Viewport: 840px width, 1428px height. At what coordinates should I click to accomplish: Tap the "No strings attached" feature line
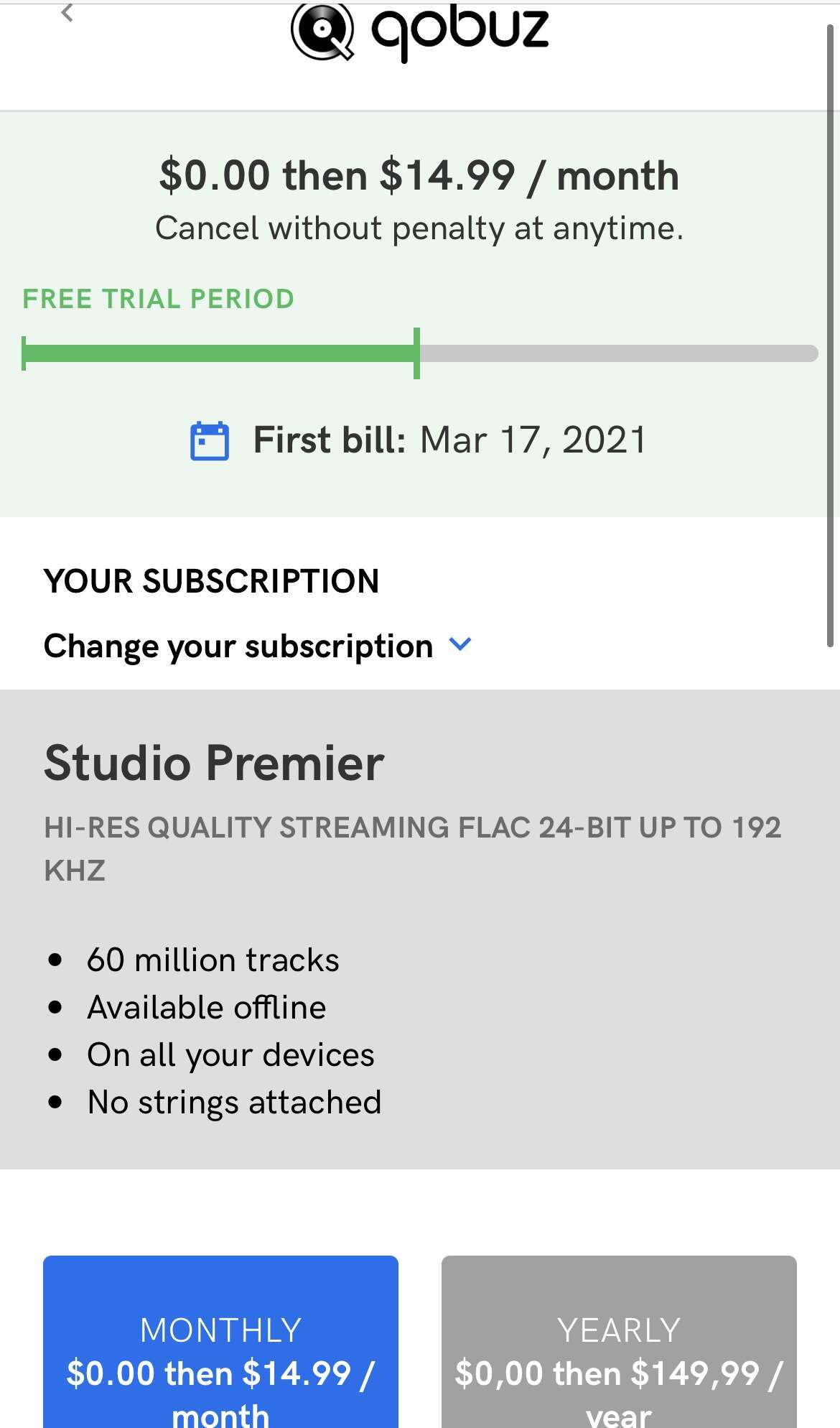(234, 1103)
